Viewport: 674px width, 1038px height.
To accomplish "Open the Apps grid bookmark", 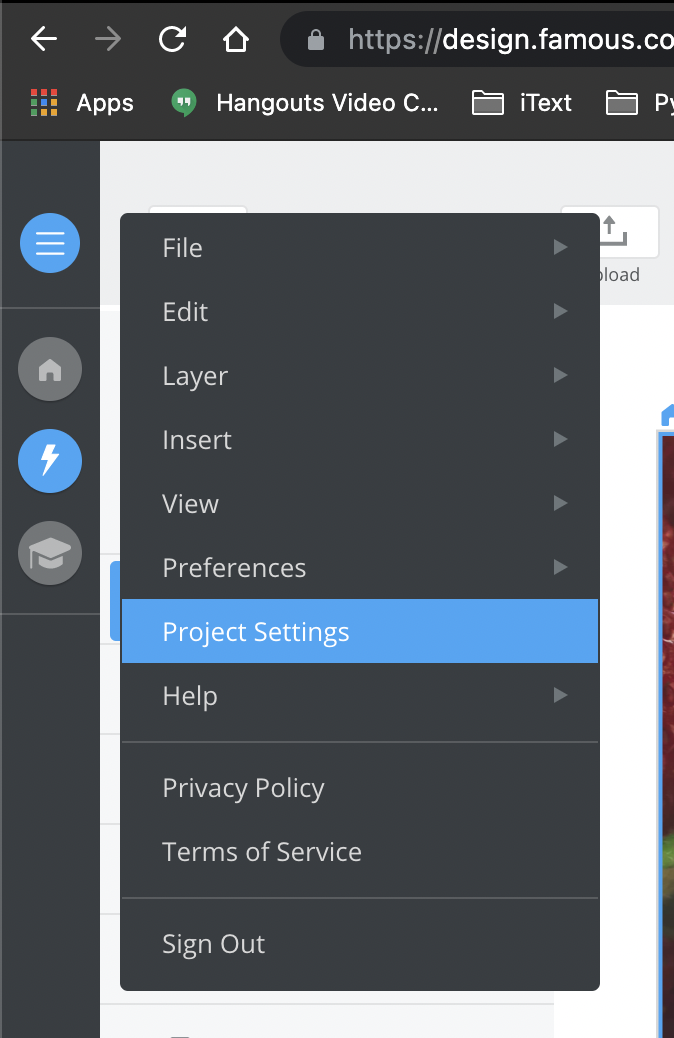I will (82, 103).
